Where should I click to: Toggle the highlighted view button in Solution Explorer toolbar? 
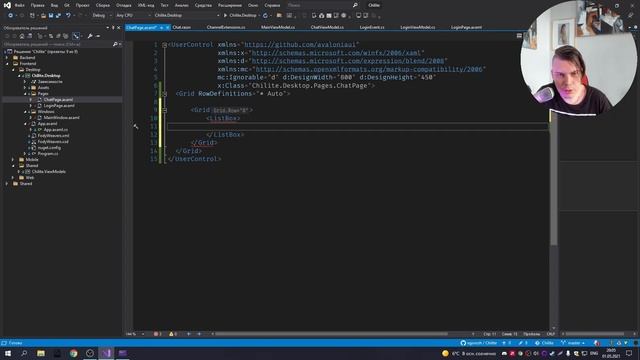[76, 36]
